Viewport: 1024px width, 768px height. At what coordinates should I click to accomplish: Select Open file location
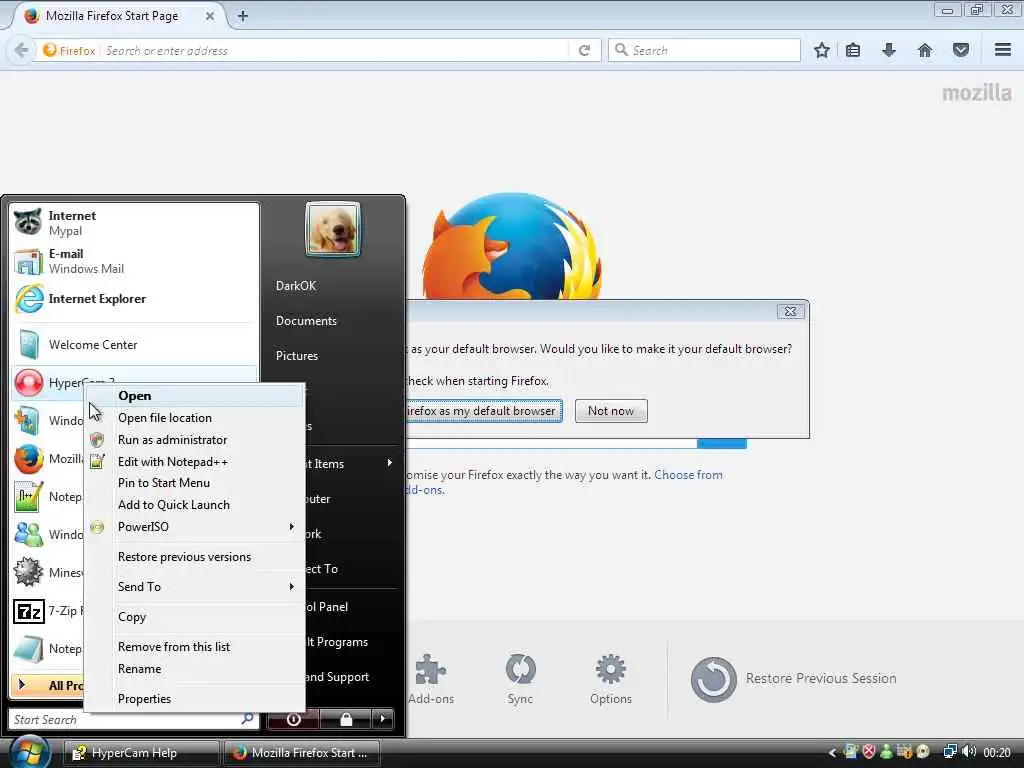pos(195,418)
